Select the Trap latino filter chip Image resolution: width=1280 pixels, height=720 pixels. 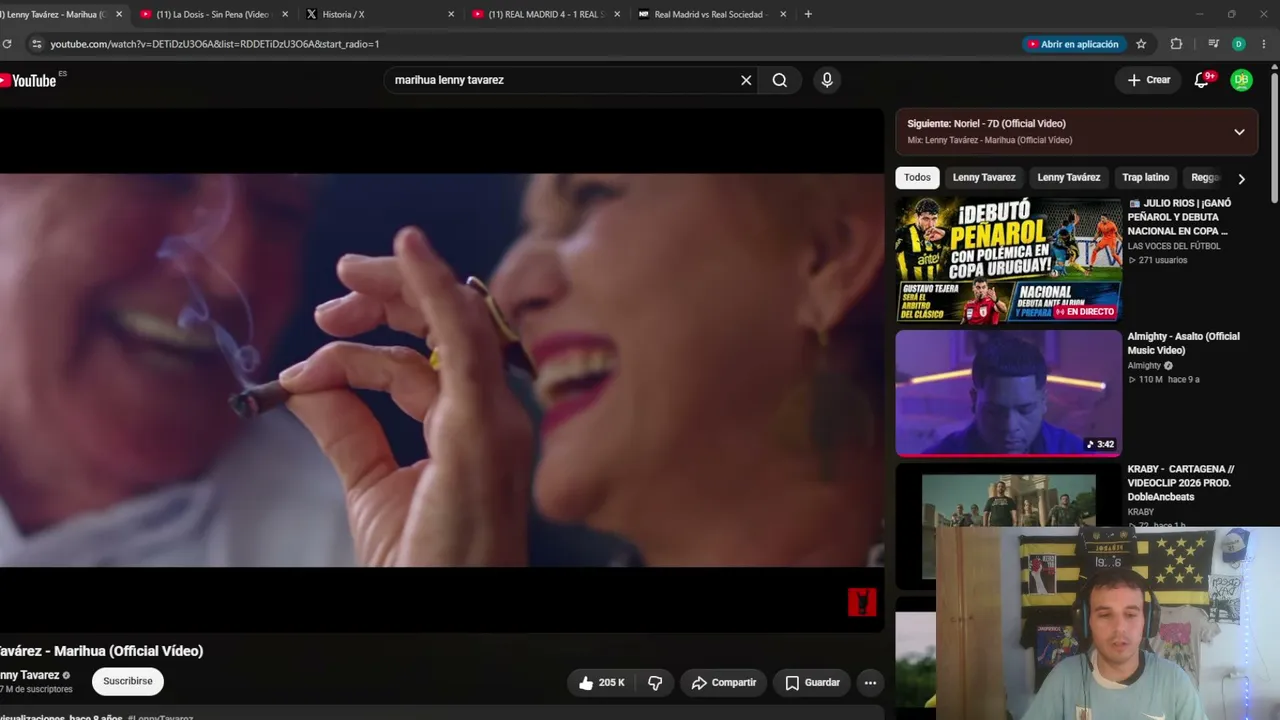1145,178
